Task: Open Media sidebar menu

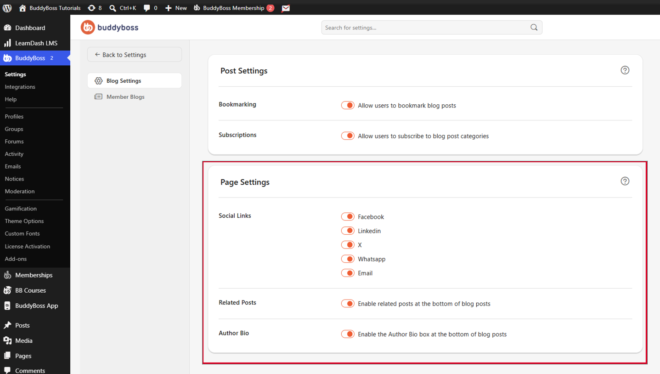Action: pyautogui.click(x=35, y=340)
